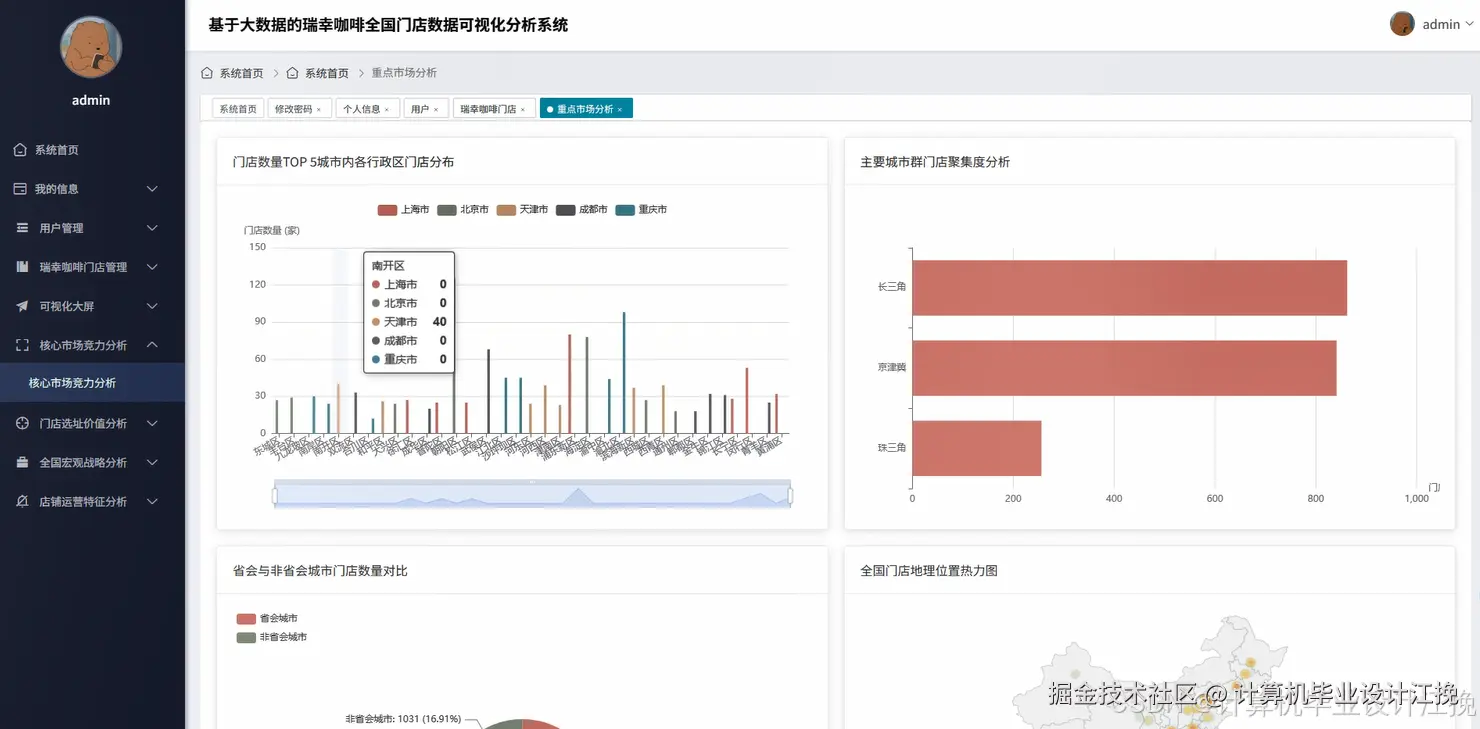The image size is (1480, 729).
Task: Click the second 系统首页 breadcrumb link
Action: (327, 73)
